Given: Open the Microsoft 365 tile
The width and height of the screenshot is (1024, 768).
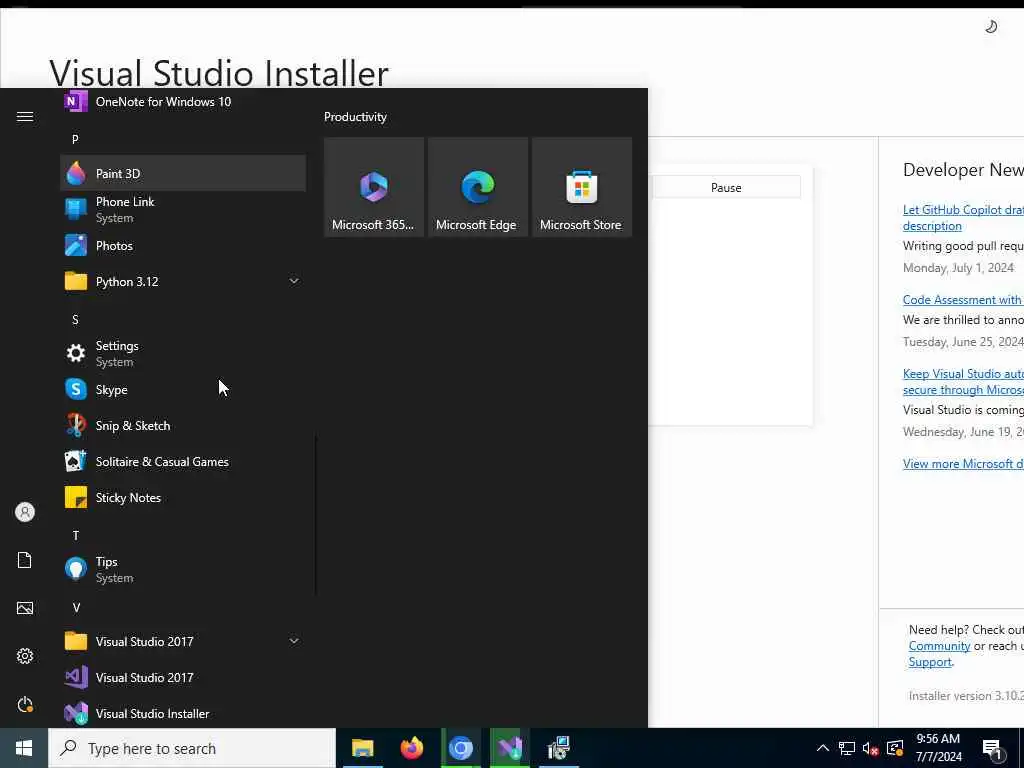Looking at the screenshot, I should [374, 187].
